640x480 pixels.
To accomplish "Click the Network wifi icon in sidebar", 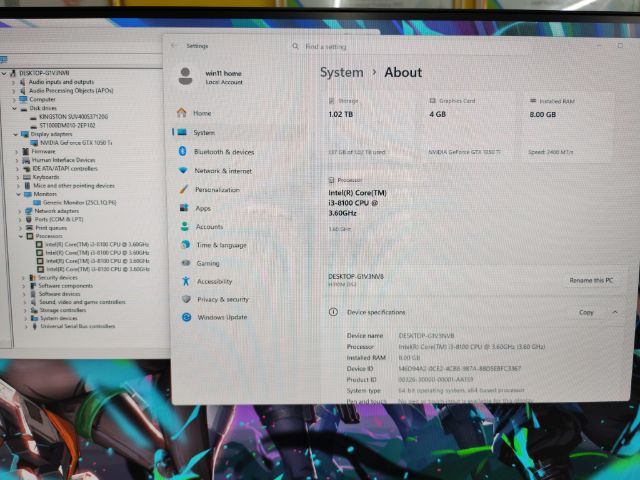I will click(x=183, y=170).
